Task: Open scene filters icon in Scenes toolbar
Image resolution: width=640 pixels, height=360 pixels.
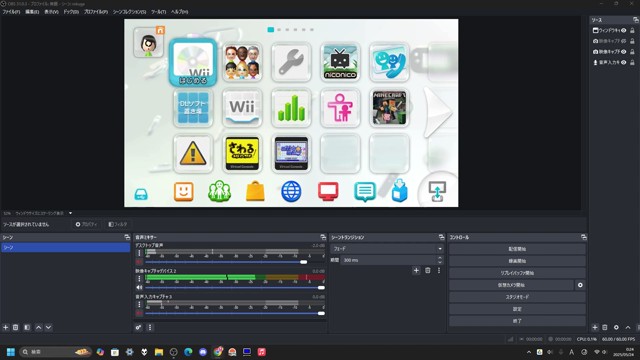Action: coord(27,327)
